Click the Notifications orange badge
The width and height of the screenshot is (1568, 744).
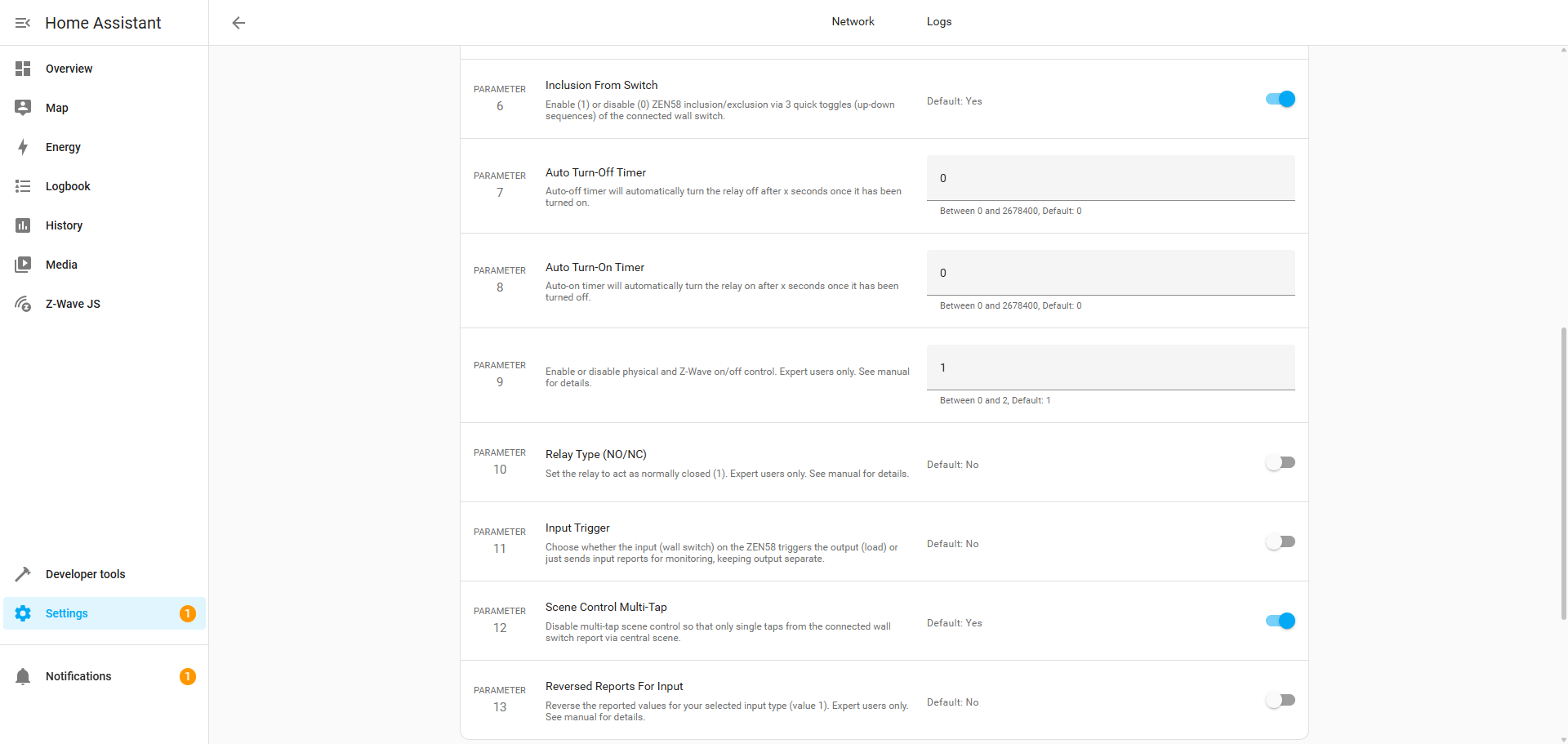[188, 676]
